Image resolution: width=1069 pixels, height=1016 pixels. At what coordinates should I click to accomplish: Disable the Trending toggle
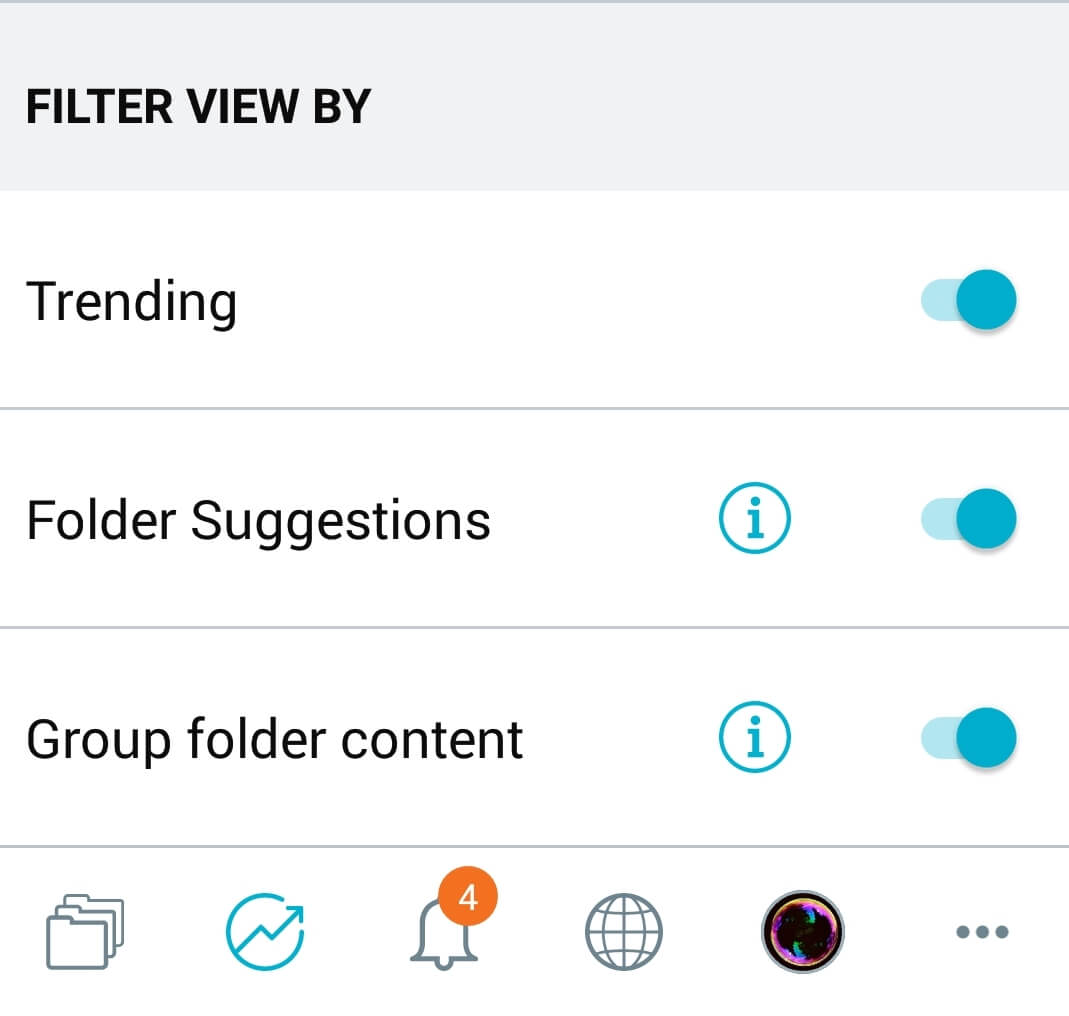(969, 300)
